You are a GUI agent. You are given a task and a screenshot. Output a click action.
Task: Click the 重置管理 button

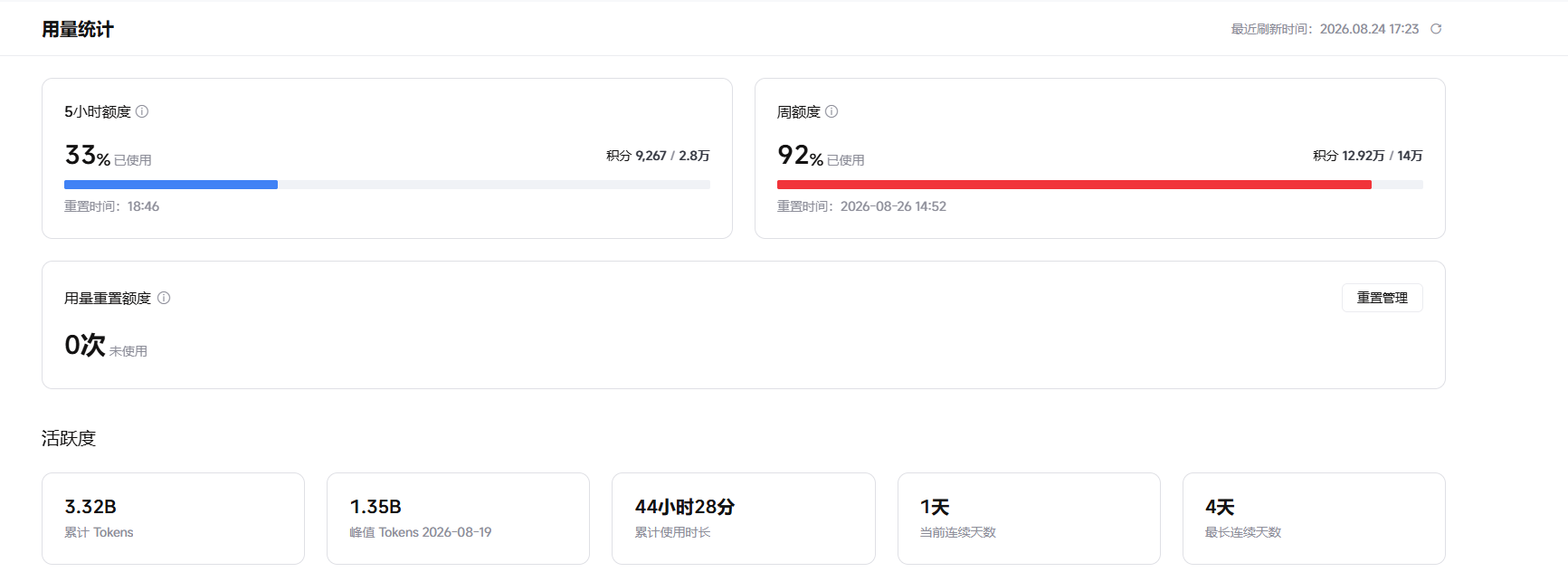(x=1382, y=298)
